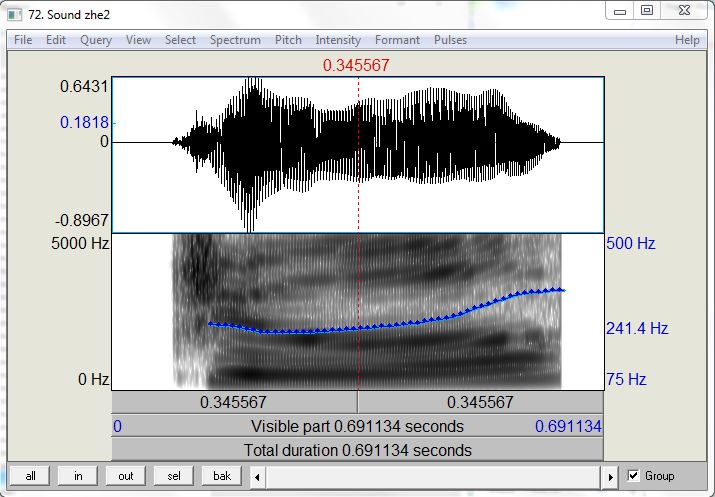The width and height of the screenshot is (715, 497).
Task: Toggle the Group checkbox
Action: point(633,476)
